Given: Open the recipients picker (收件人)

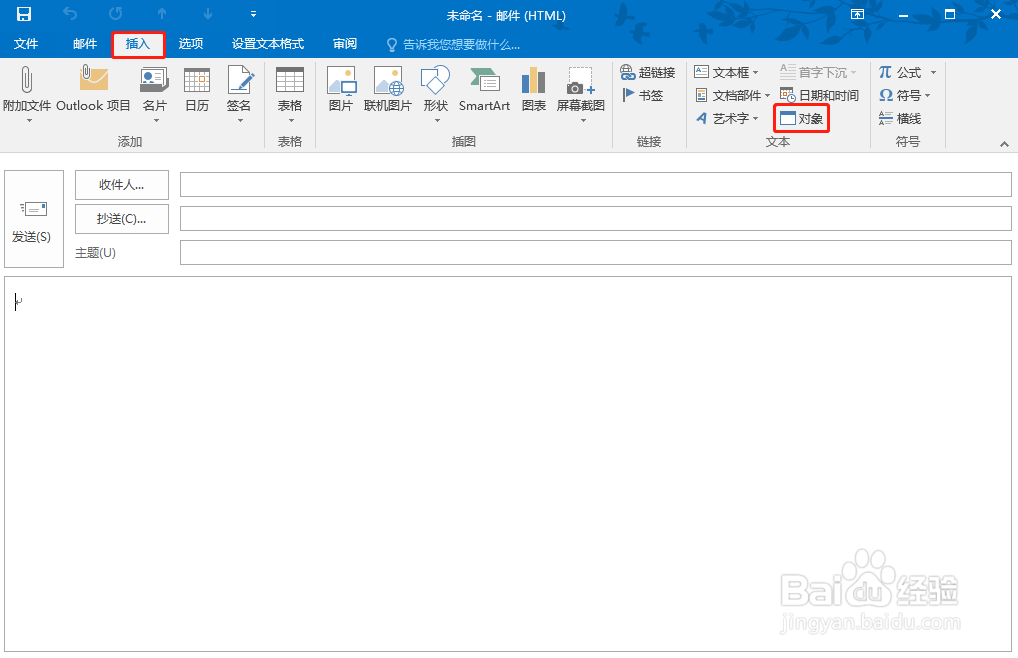Looking at the screenshot, I should [x=121, y=184].
